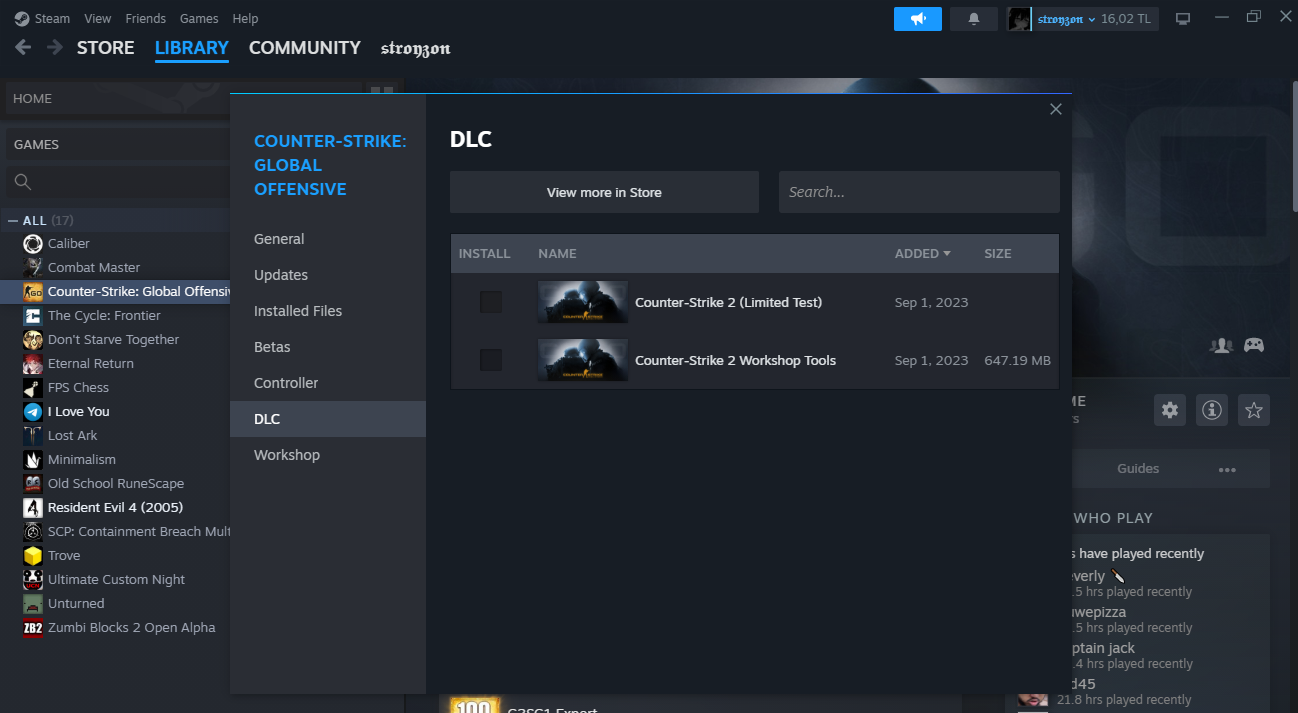The width and height of the screenshot is (1298, 713).
Task: Click View more in Store button
Action: pyautogui.click(x=604, y=192)
